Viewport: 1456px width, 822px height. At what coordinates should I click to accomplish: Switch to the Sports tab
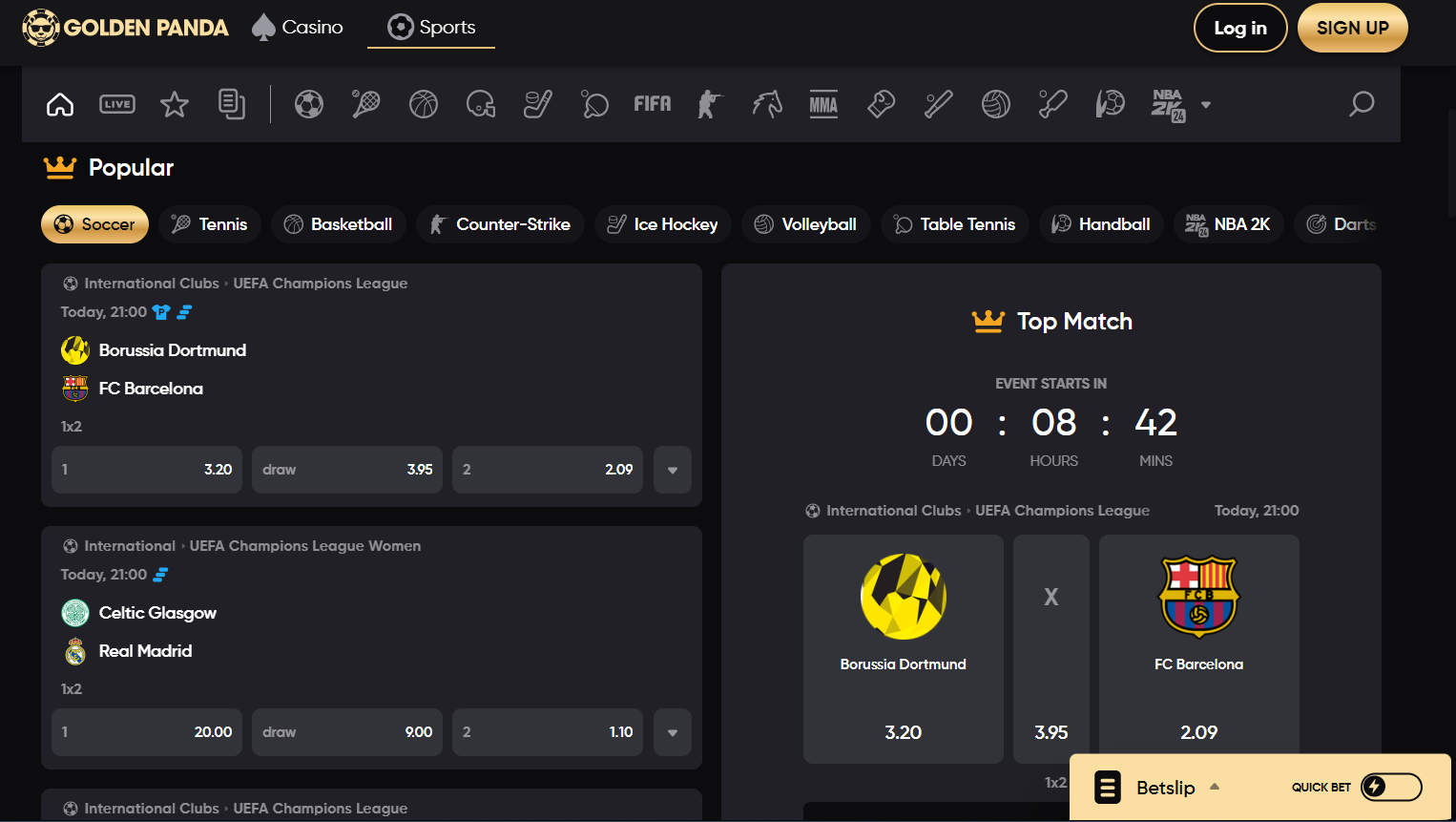point(431,28)
